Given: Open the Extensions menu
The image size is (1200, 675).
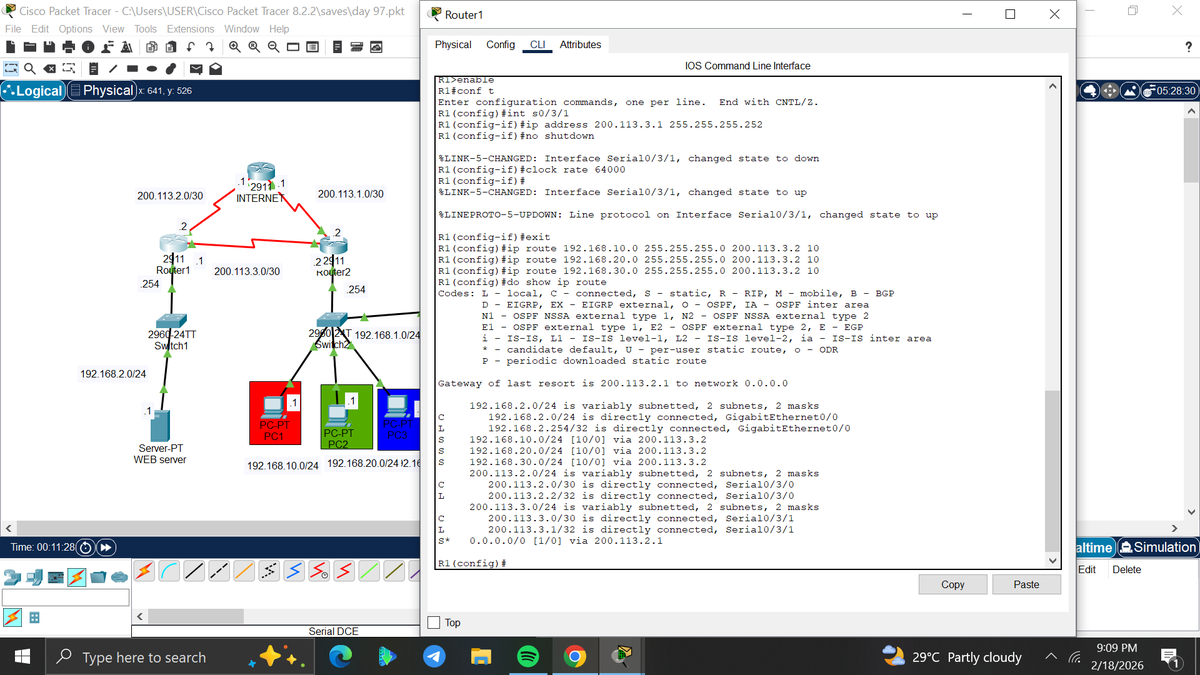Looking at the screenshot, I should [x=190, y=29].
